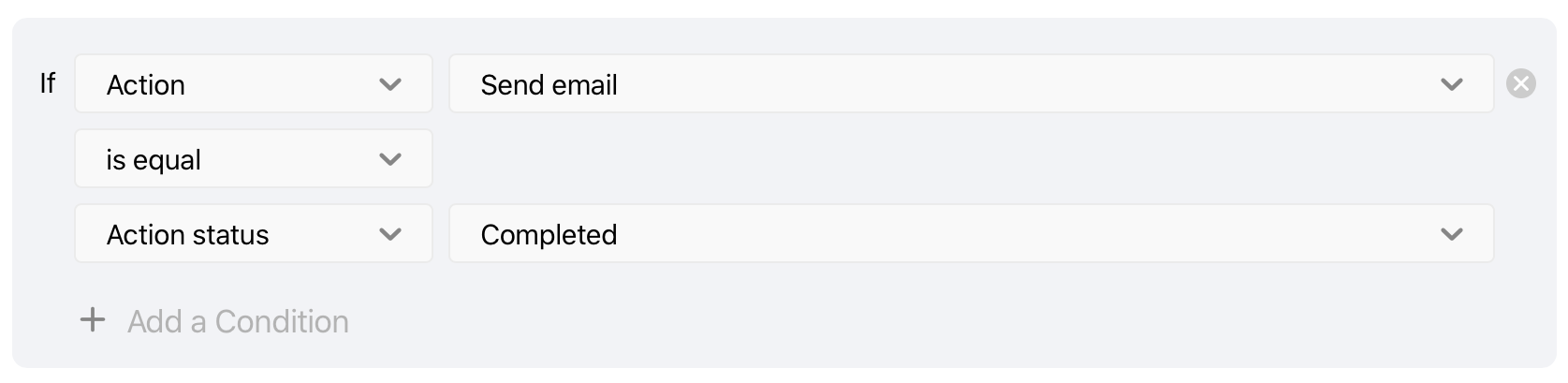The image size is (1568, 383).
Task: Click the is equal comparison text
Action: [154, 160]
